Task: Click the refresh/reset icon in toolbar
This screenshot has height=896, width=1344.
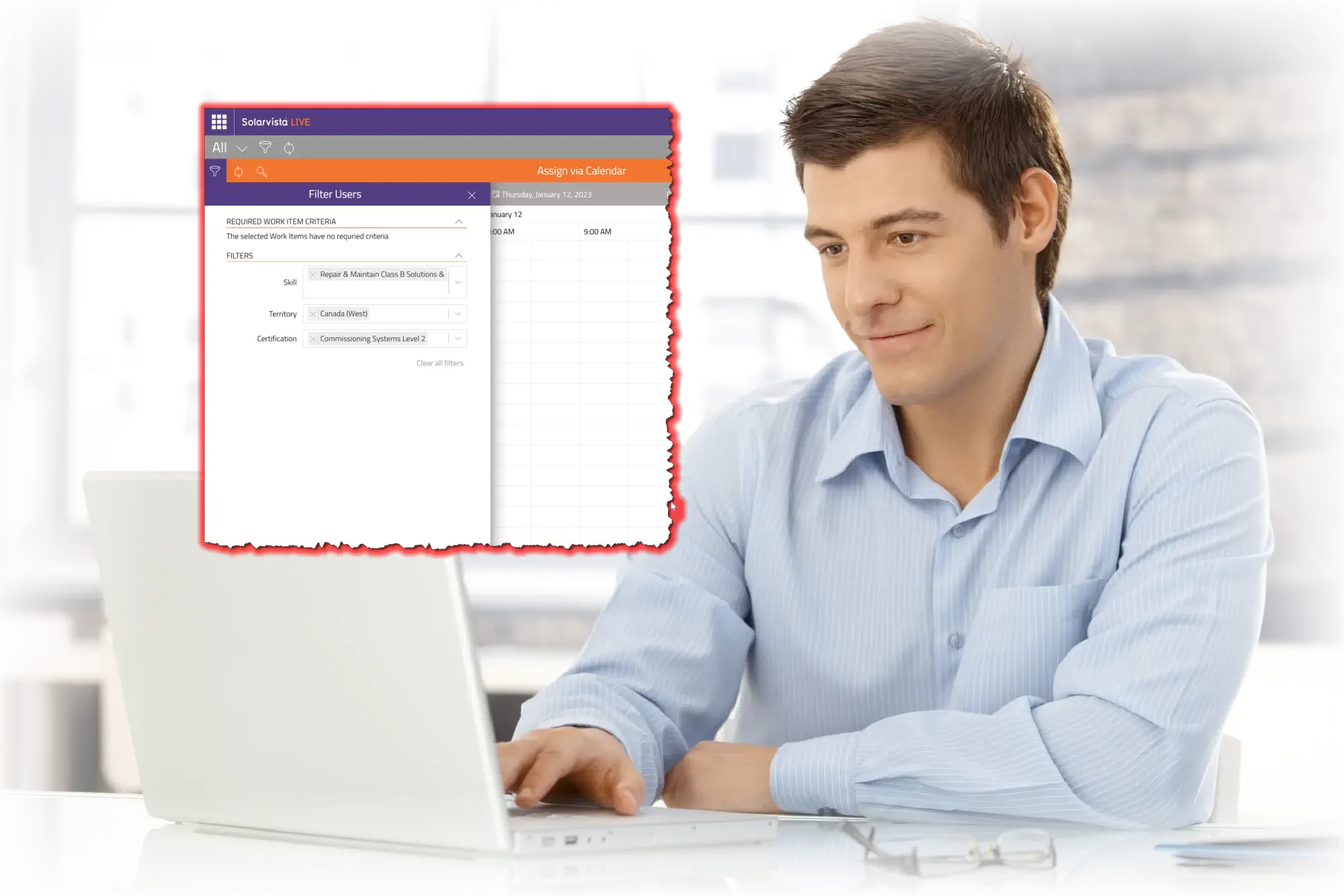Action: pyautogui.click(x=289, y=147)
